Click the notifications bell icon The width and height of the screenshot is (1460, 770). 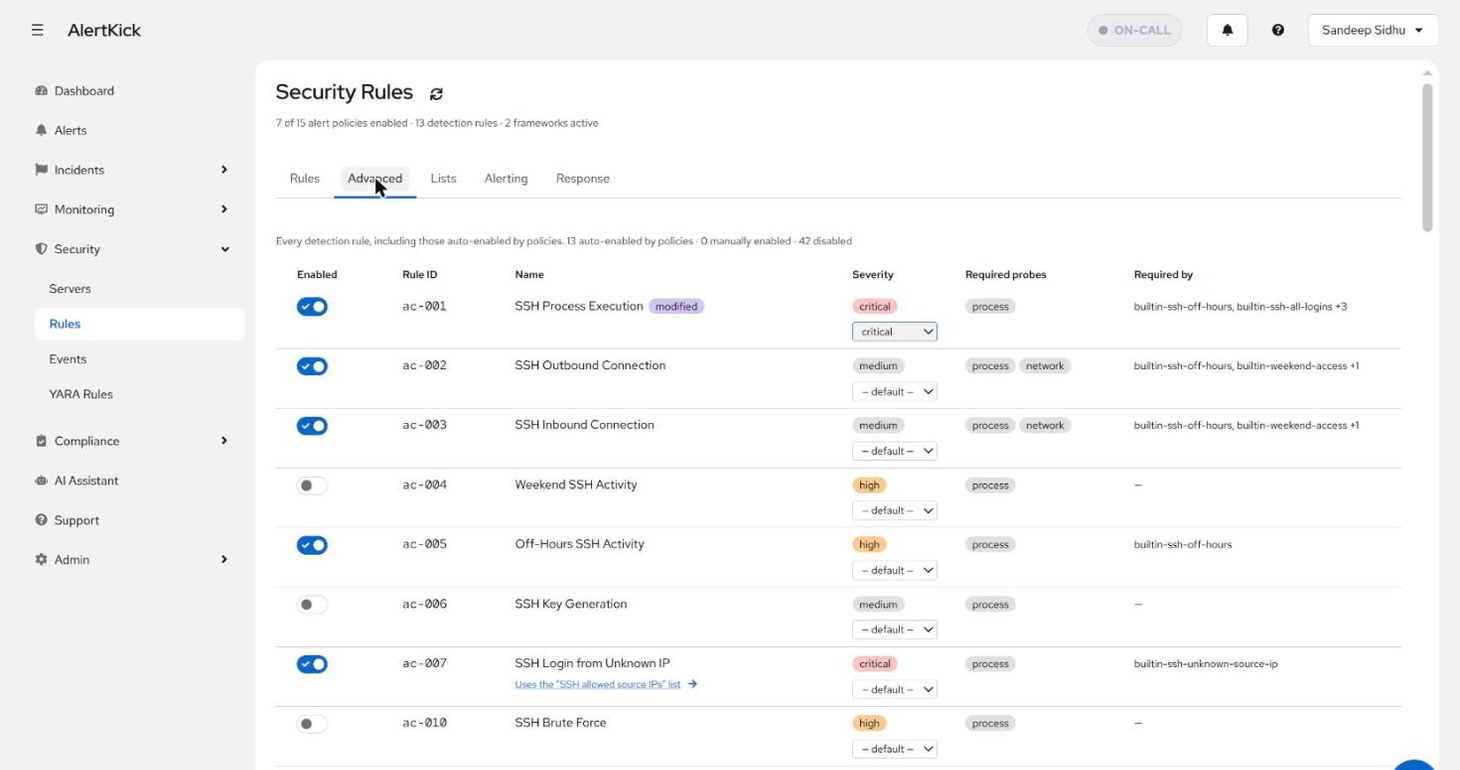tap(1227, 30)
